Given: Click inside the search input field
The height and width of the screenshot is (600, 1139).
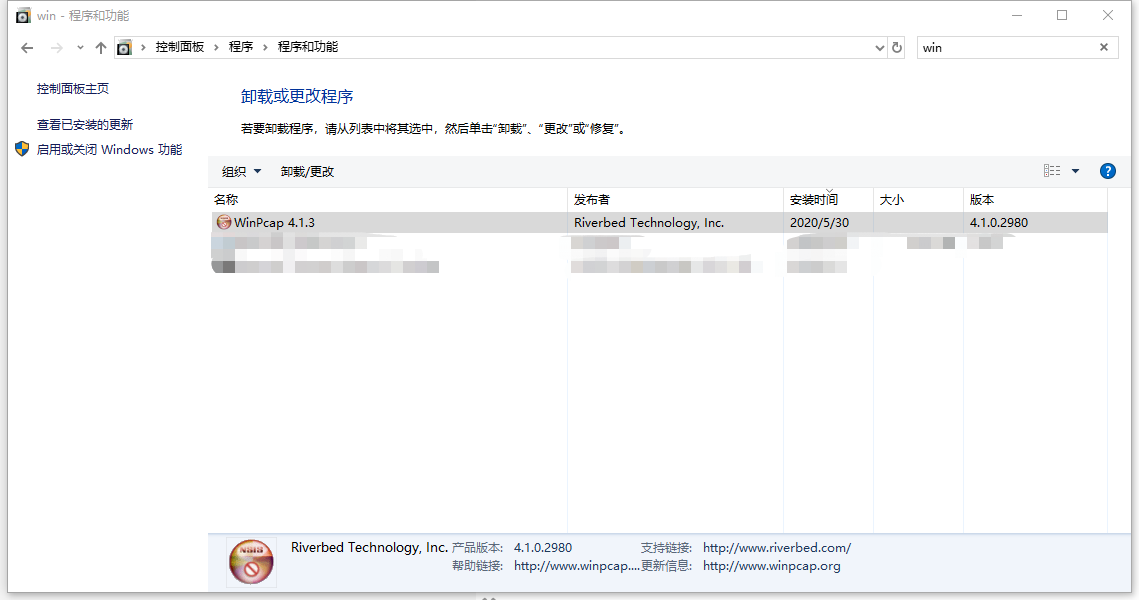Looking at the screenshot, I should pos(1000,47).
